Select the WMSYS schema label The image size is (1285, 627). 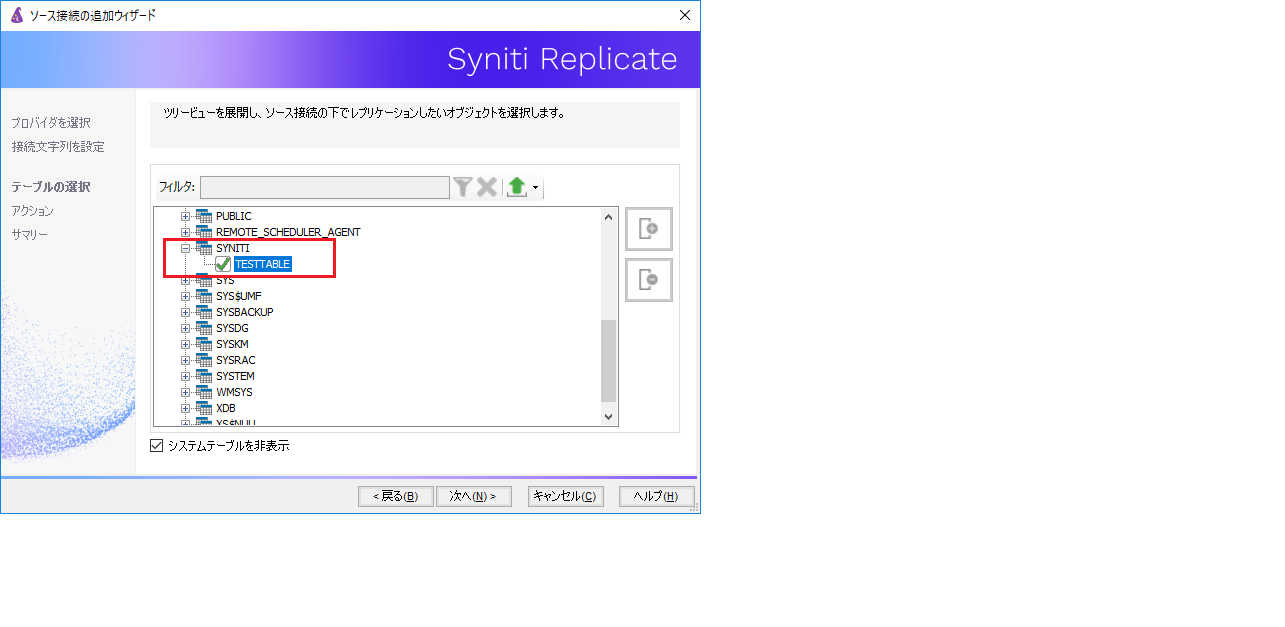[x=234, y=392]
